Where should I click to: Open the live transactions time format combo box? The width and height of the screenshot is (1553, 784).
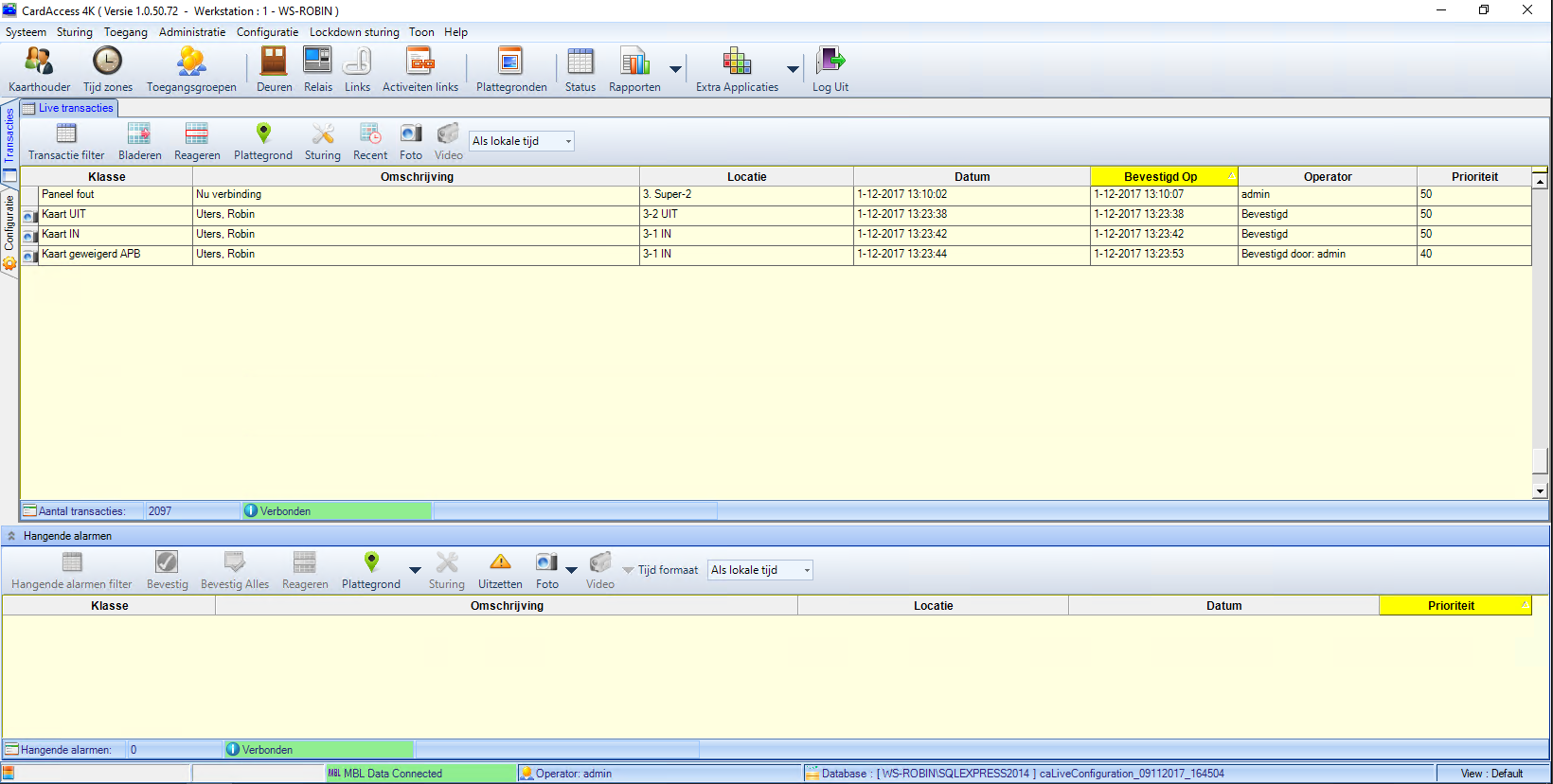click(x=522, y=141)
